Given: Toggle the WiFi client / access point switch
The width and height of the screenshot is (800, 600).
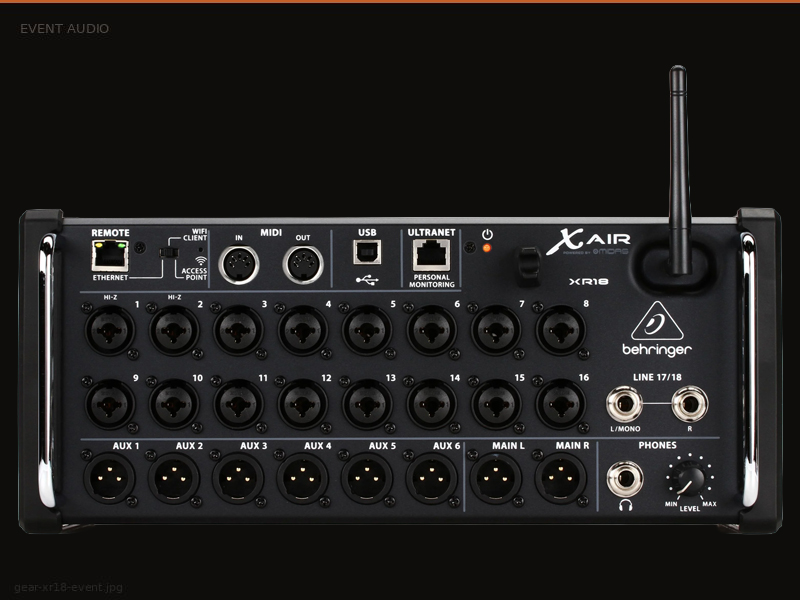Looking at the screenshot, I should click(x=169, y=253).
